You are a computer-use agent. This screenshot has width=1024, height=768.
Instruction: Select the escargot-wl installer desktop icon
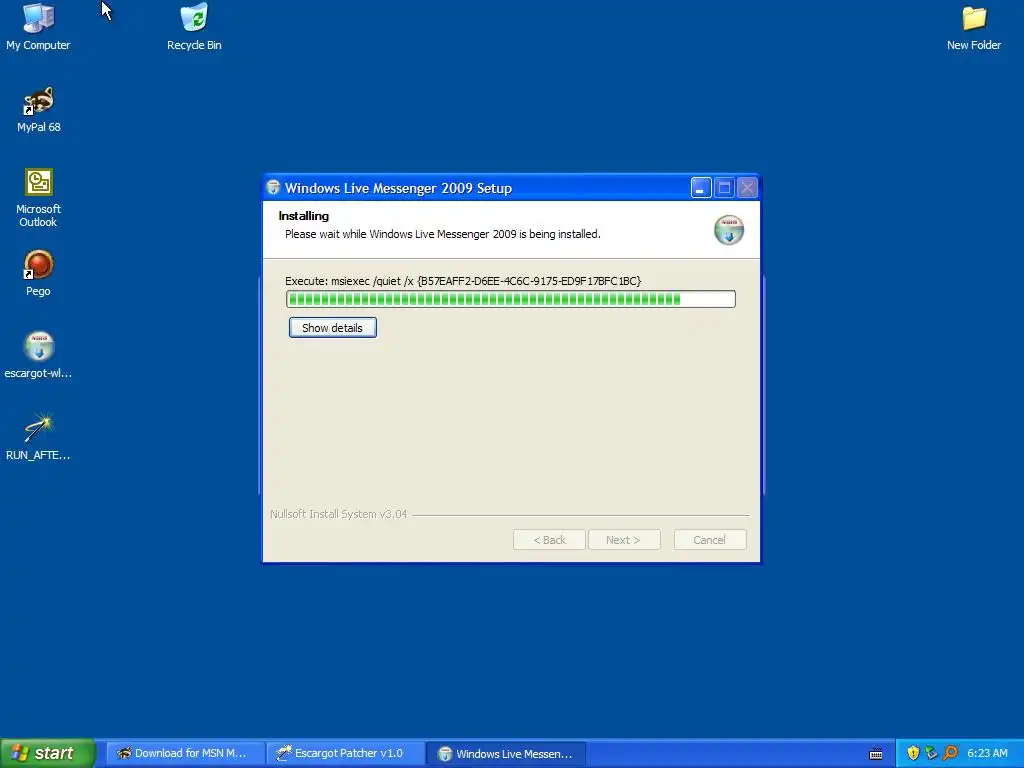pyautogui.click(x=39, y=355)
